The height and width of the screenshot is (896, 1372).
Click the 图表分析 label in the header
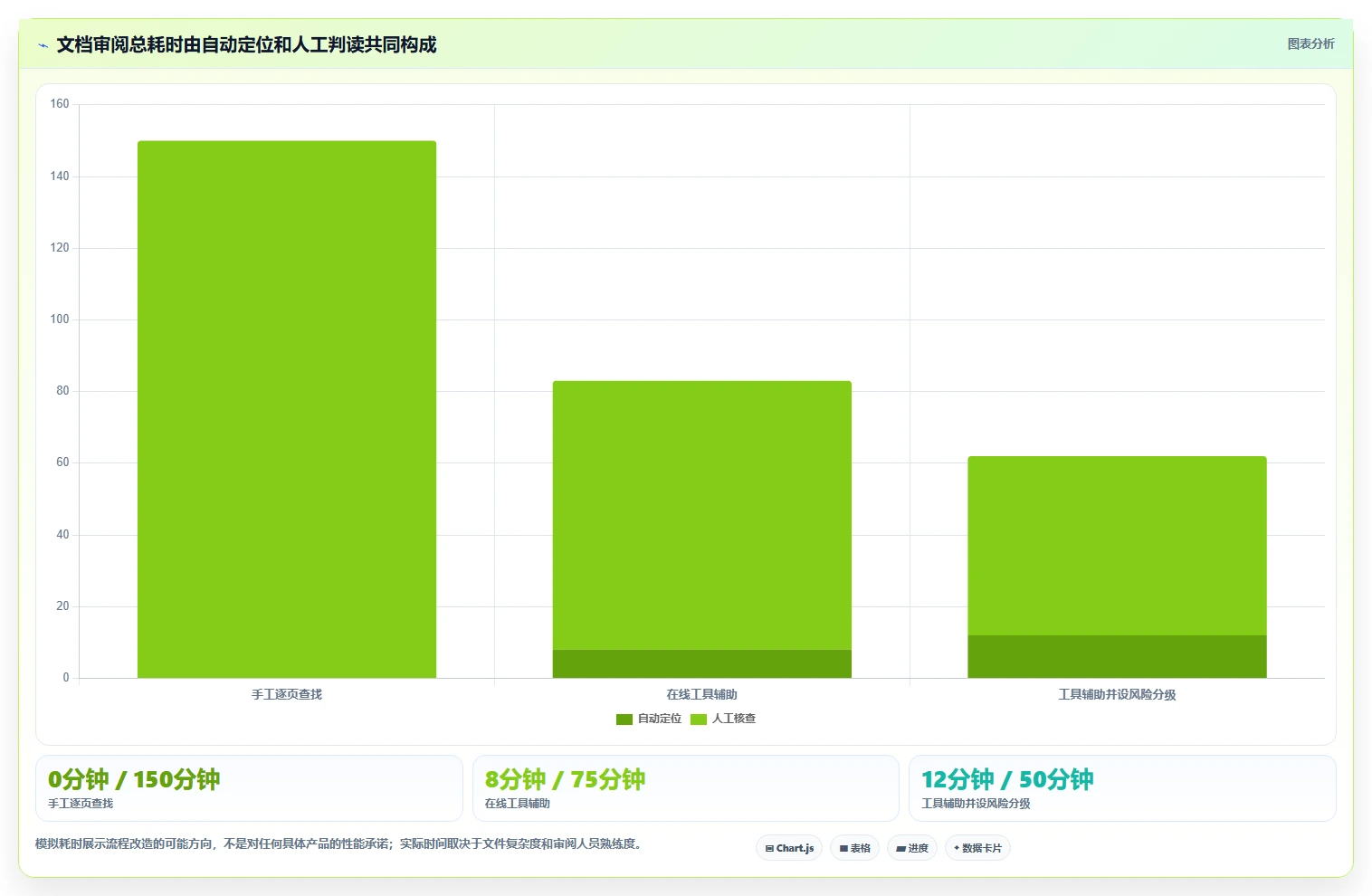click(x=1310, y=43)
